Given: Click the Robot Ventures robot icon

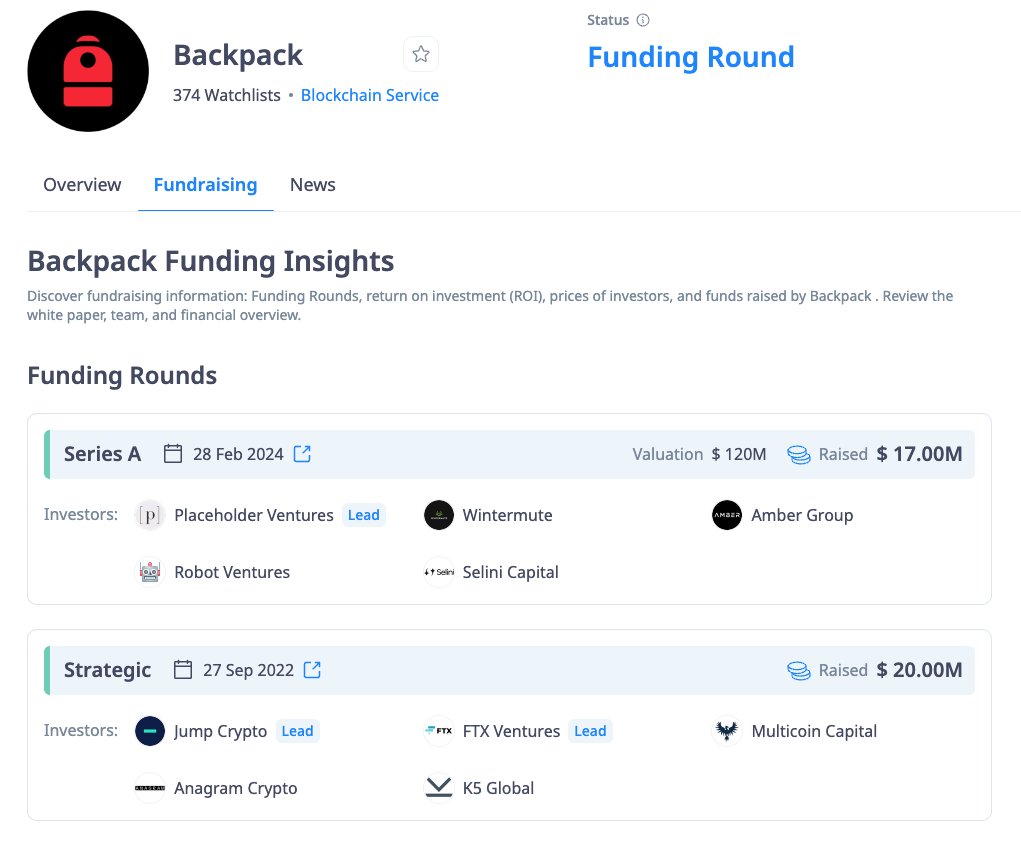Looking at the screenshot, I should click(x=150, y=572).
